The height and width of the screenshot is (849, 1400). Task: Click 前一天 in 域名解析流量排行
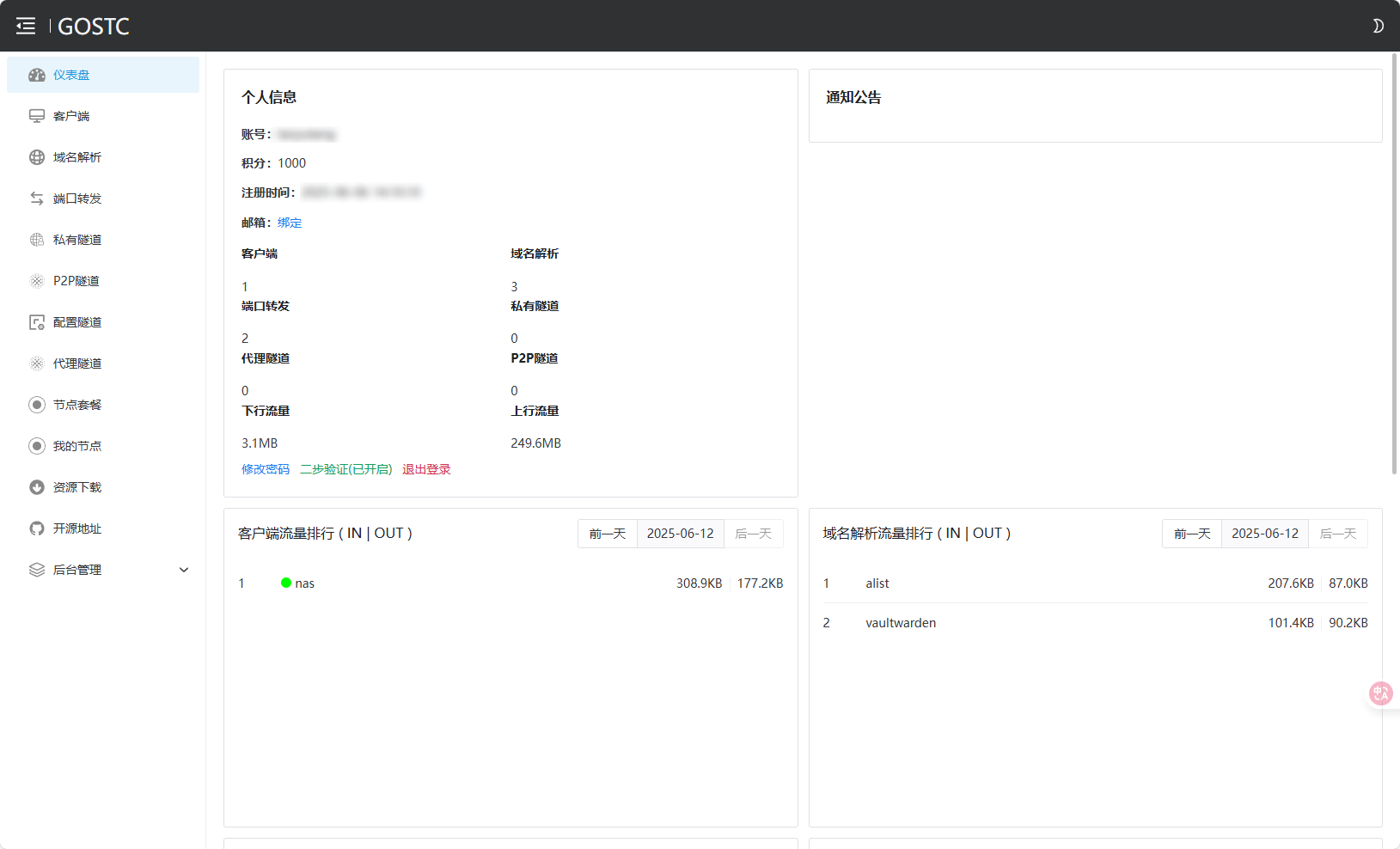[x=1192, y=534]
